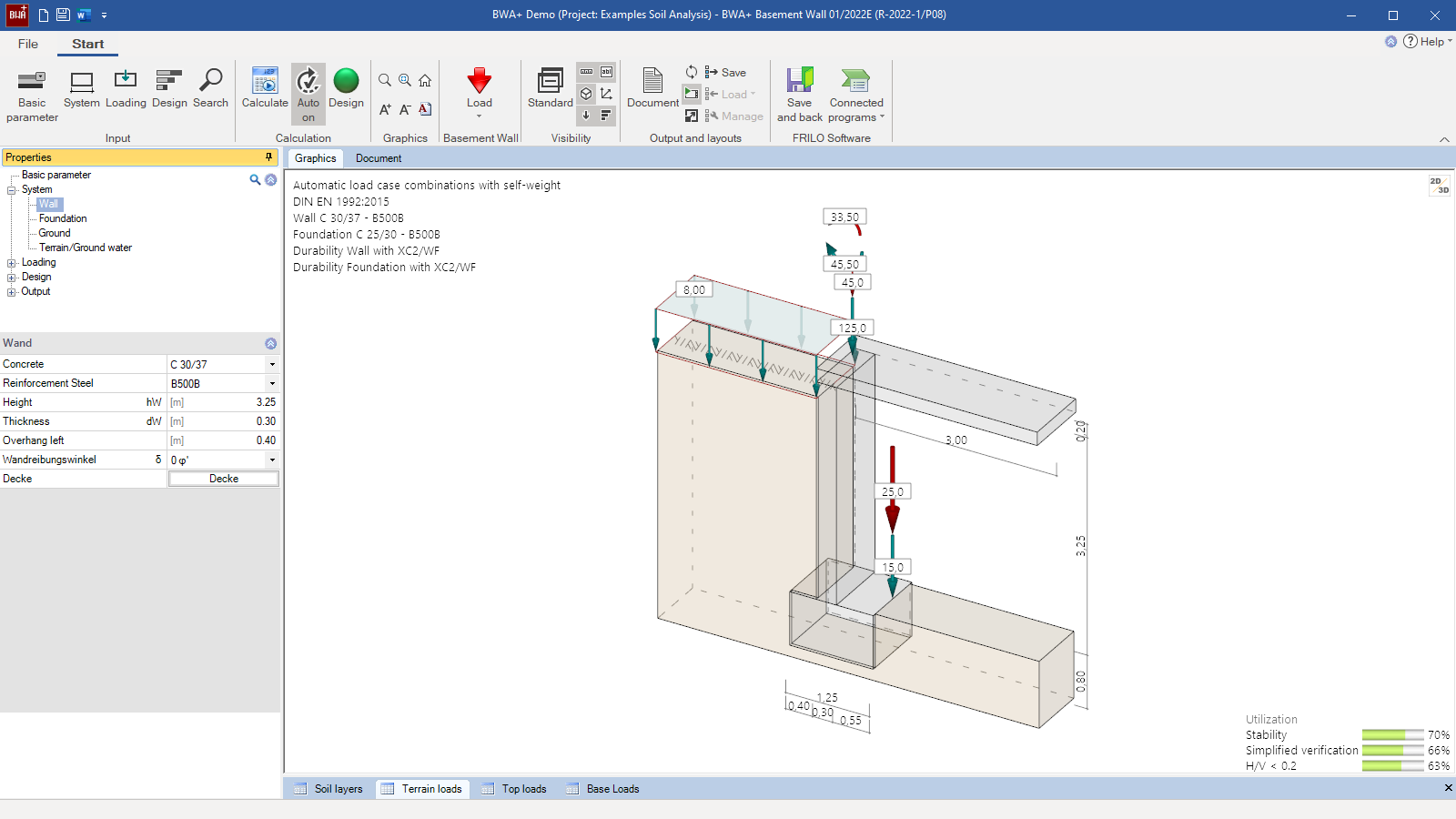Open the Design input button
Image resolution: width=1456 pixels, height=819 pixels.
point(169,89)
